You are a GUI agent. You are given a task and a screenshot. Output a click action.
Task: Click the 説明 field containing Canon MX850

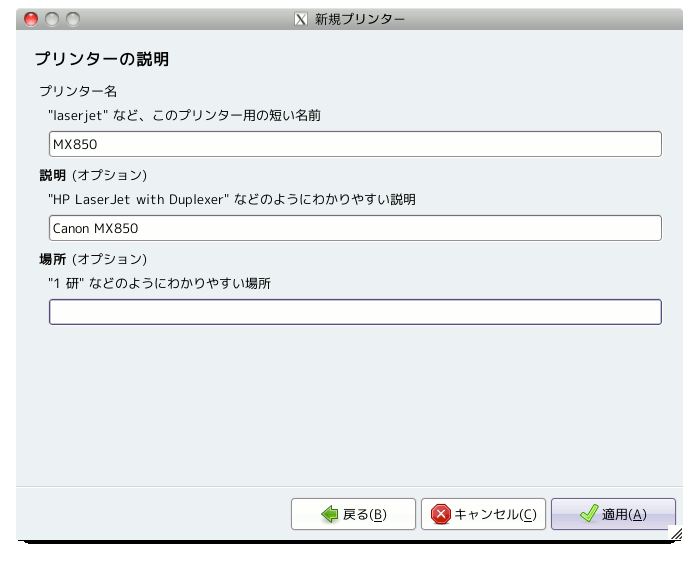(355, 228)
